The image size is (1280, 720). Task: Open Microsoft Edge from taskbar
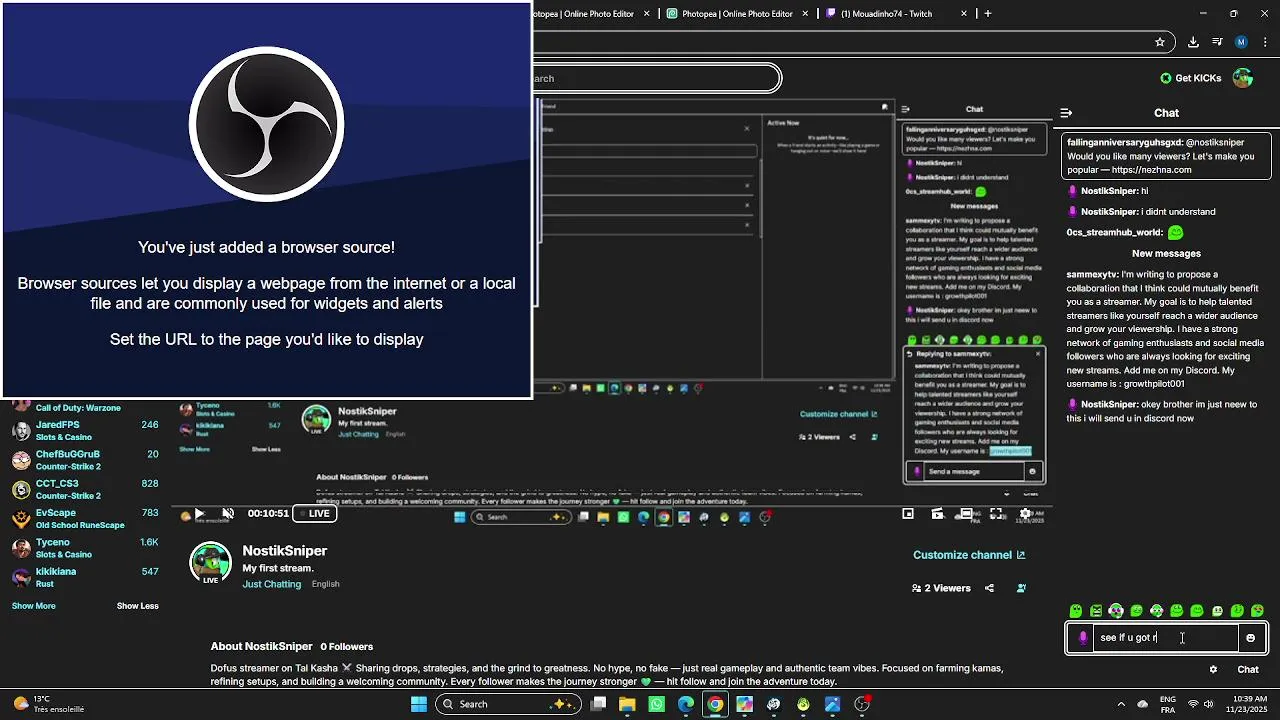tap(686, 704)
